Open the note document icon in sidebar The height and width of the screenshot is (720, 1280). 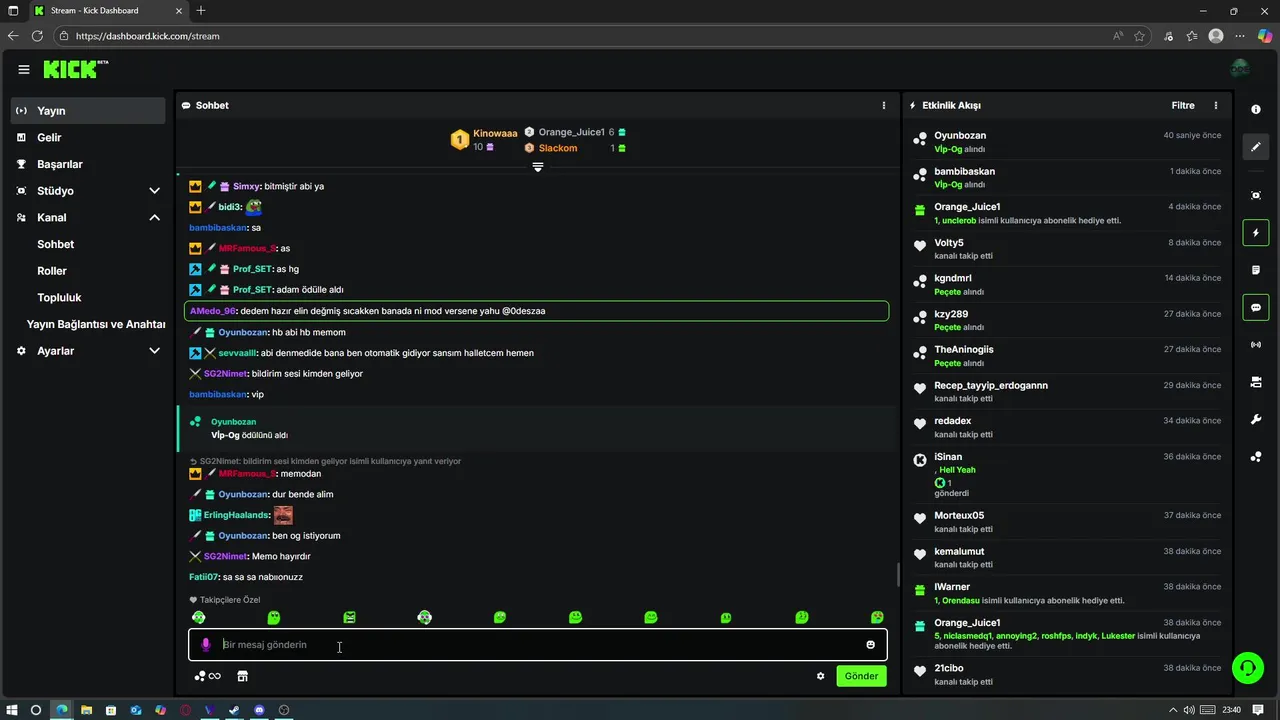click(x=1256, y=270)
